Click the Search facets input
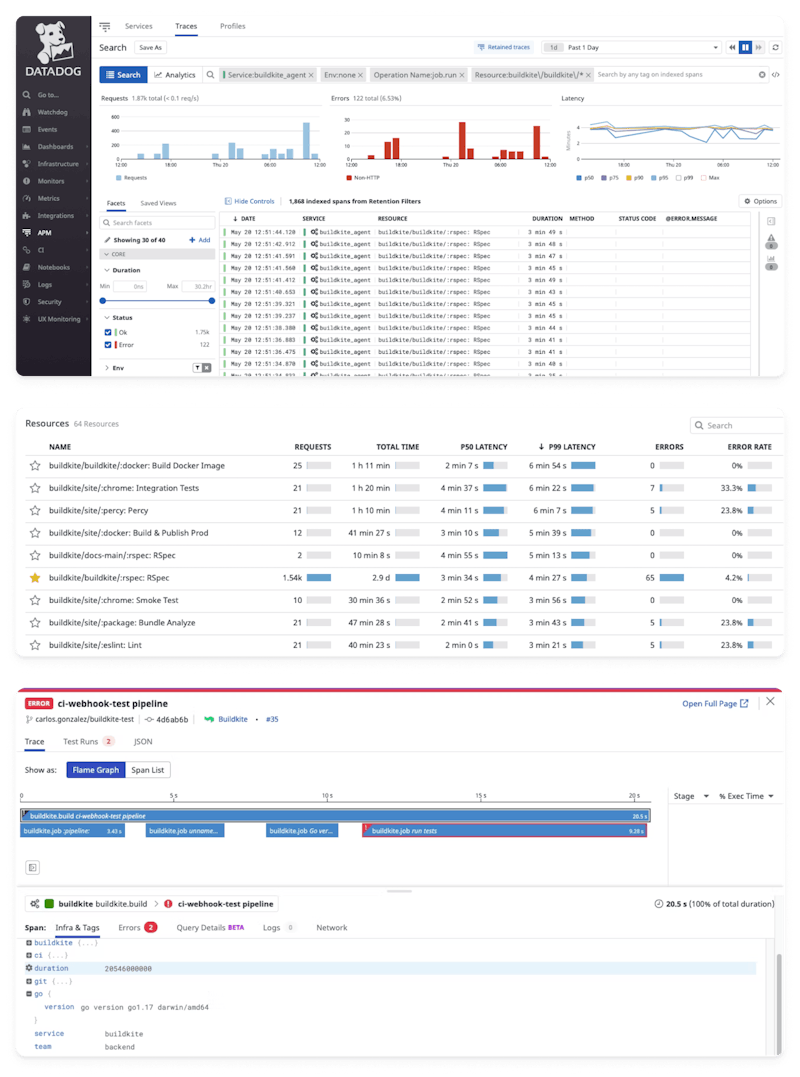The width and height of the screenshot is (800, 1077). (x=157, y=223)
